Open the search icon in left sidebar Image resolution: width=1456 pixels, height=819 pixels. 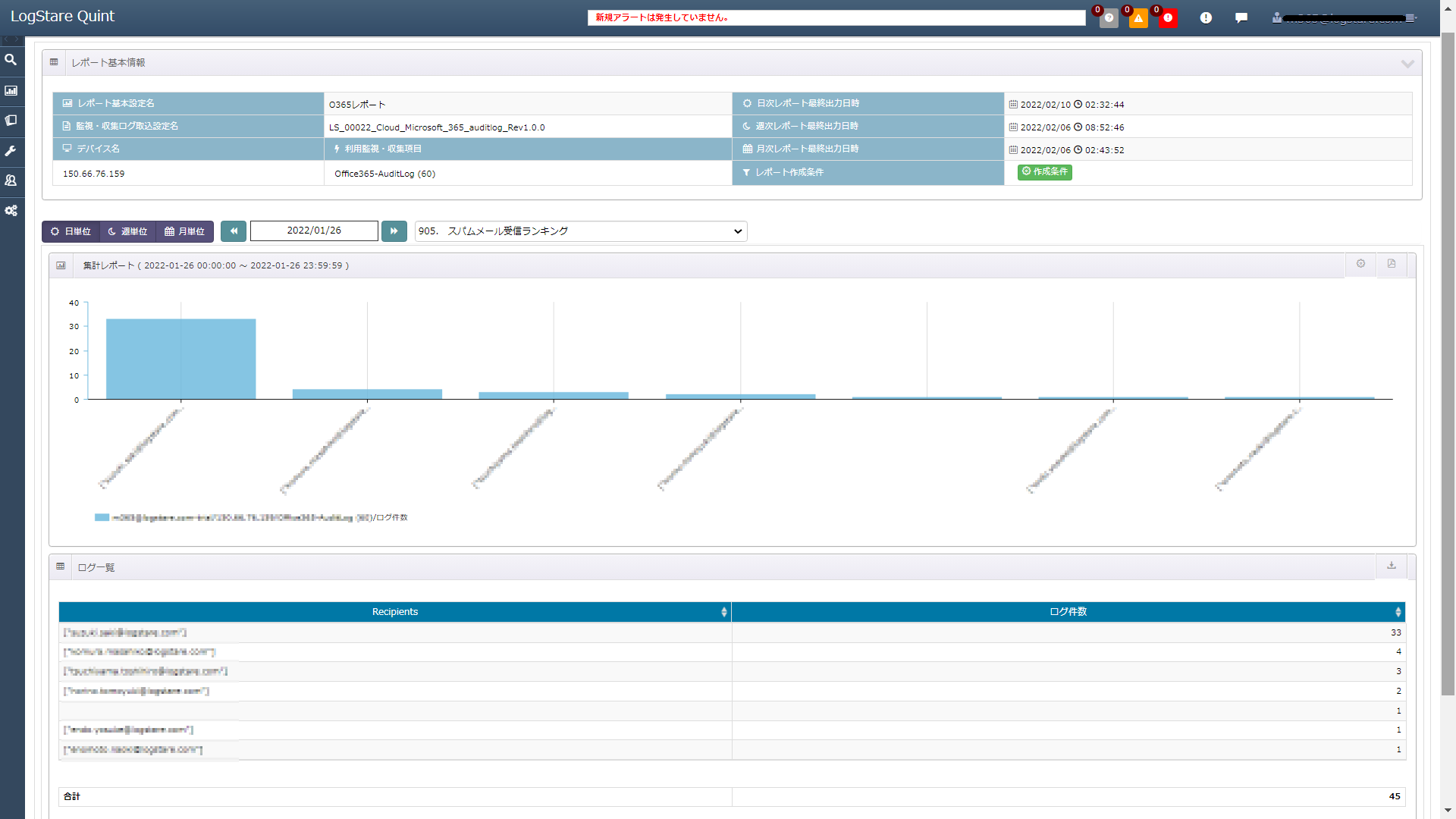coord(11,60)
